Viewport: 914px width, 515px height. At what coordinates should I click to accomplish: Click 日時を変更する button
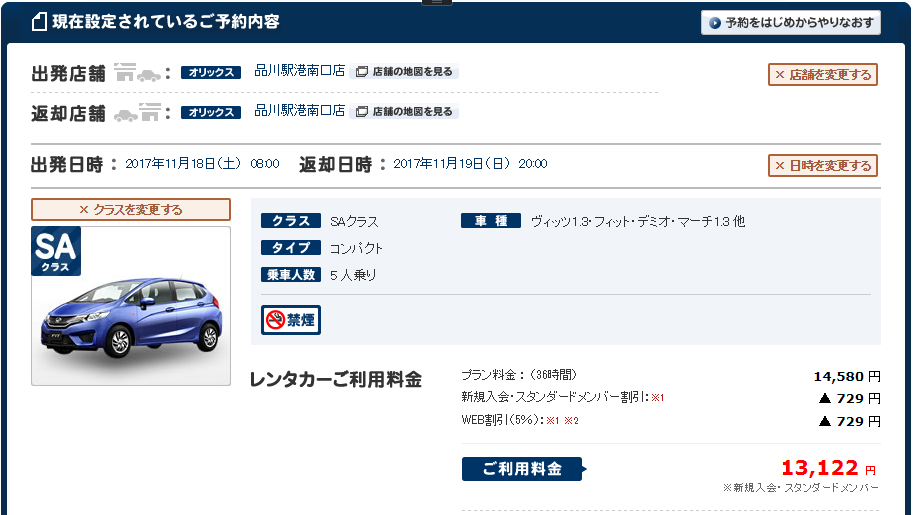click(x=822, y=165)
